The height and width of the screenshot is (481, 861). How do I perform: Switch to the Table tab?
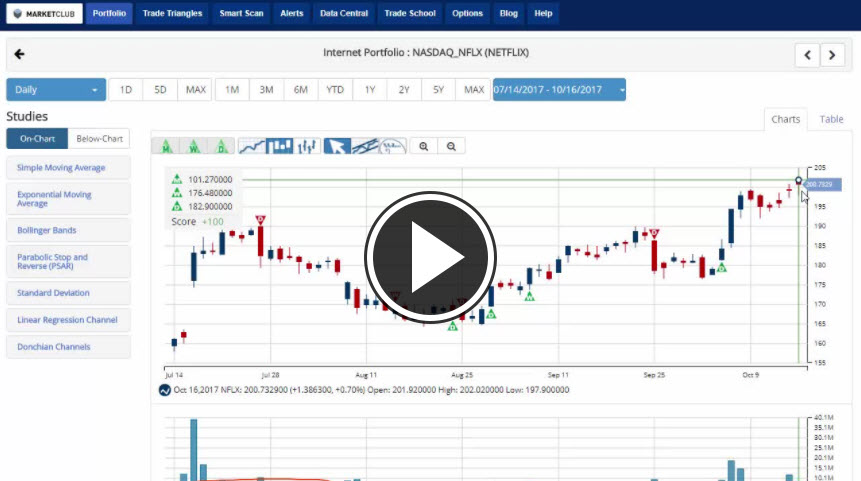831,119
